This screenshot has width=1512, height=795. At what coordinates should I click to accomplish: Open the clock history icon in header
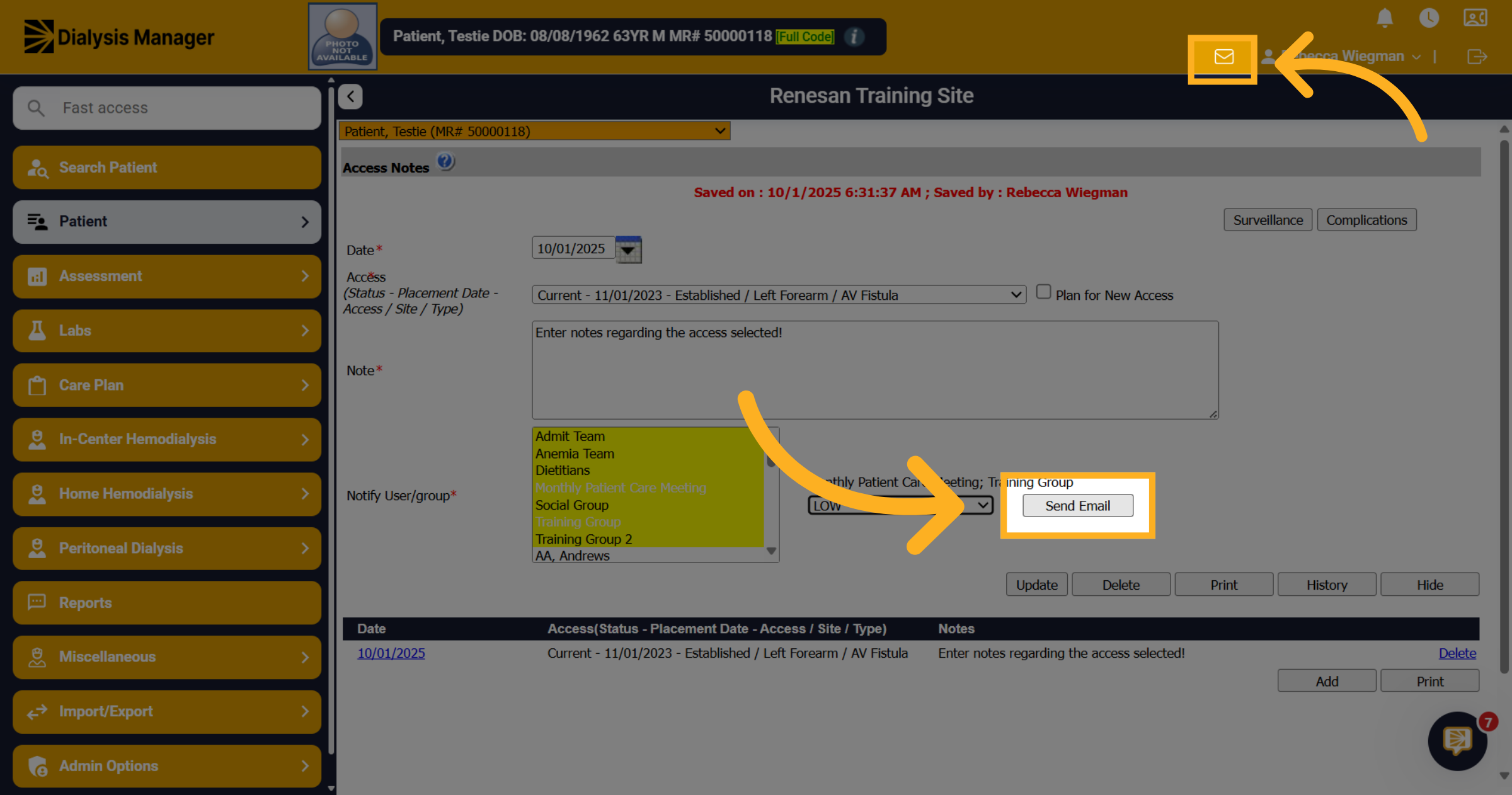(x=1429, y=18)
